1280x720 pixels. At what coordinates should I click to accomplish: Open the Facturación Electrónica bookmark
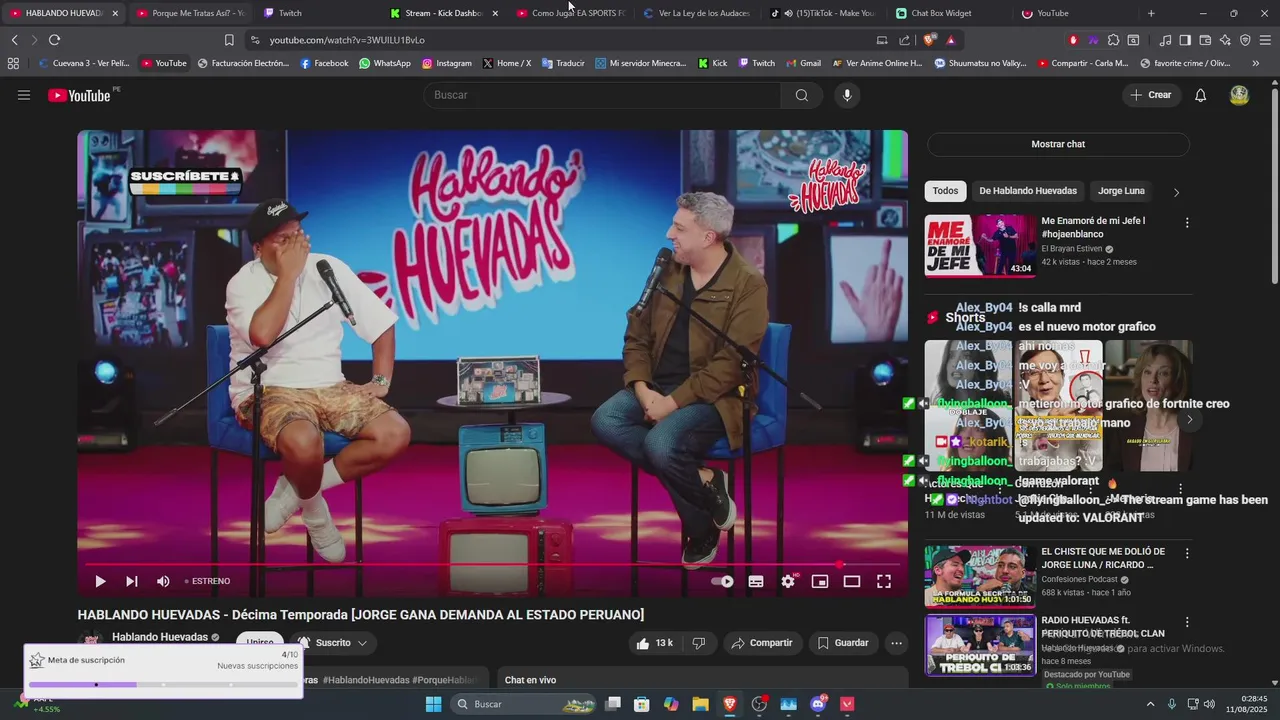[244, 63]
